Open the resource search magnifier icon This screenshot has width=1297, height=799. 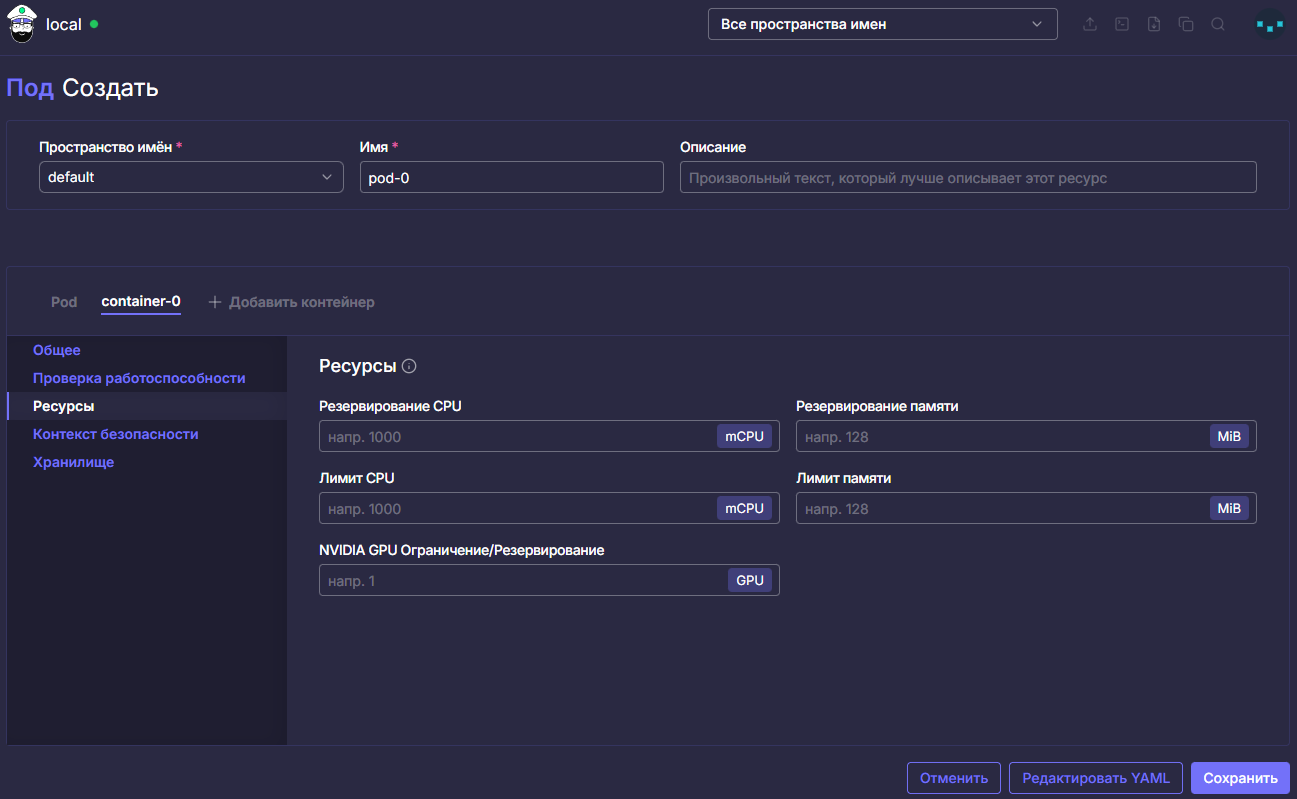[1218, 24]
